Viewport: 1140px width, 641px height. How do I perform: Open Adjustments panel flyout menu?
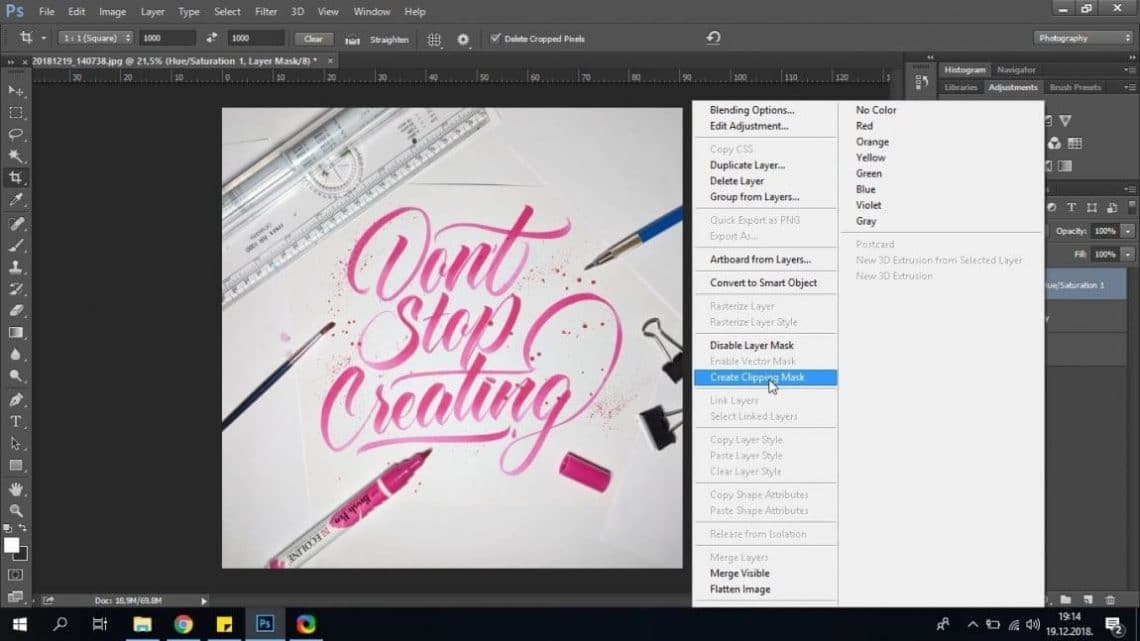1130,87
